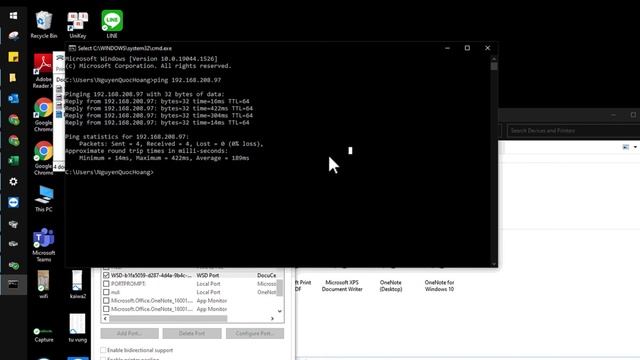Click the cmd prompt line after ping results
Image resolution: width=640 pixels, height=360 pixels.
tap(109, 172)
